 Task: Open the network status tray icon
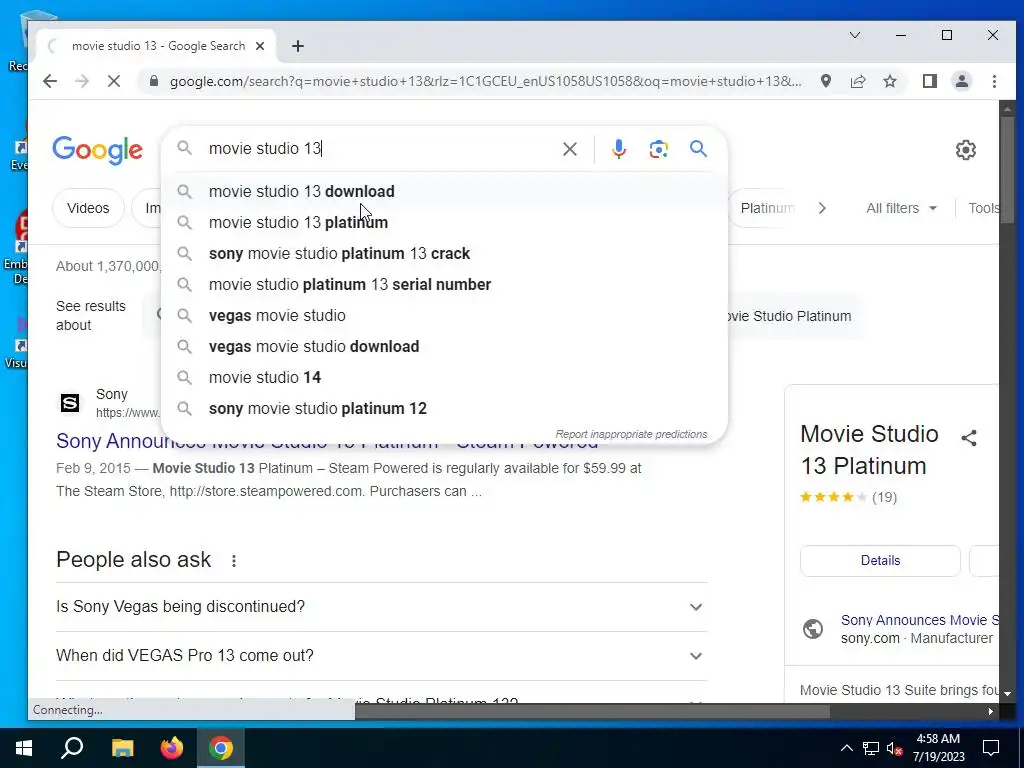[x=871, y=748]
